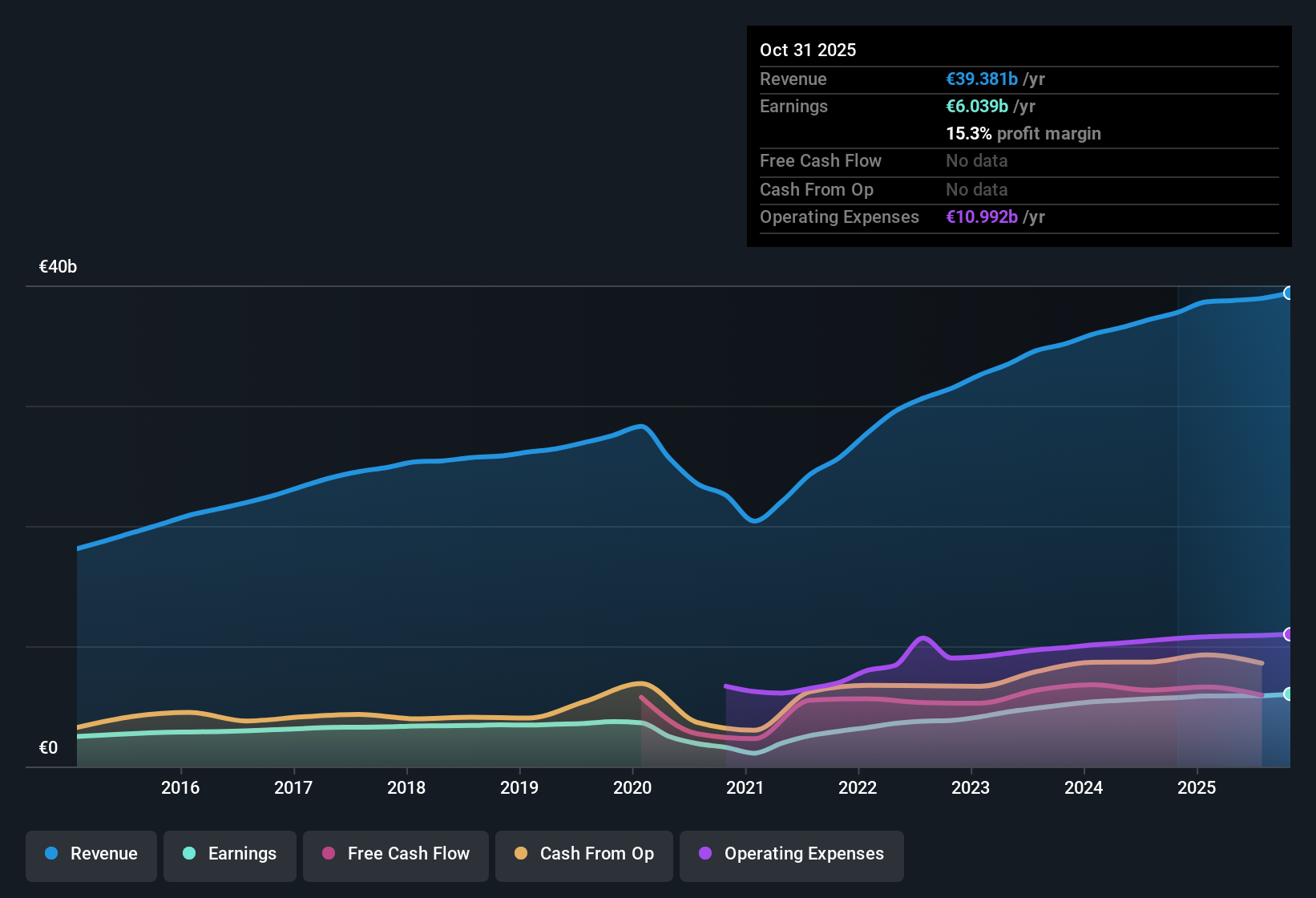The height and width of the screenshot is (898, 1316).
Task: Toggle the Revenue series visibility
Action: point(91,854)
